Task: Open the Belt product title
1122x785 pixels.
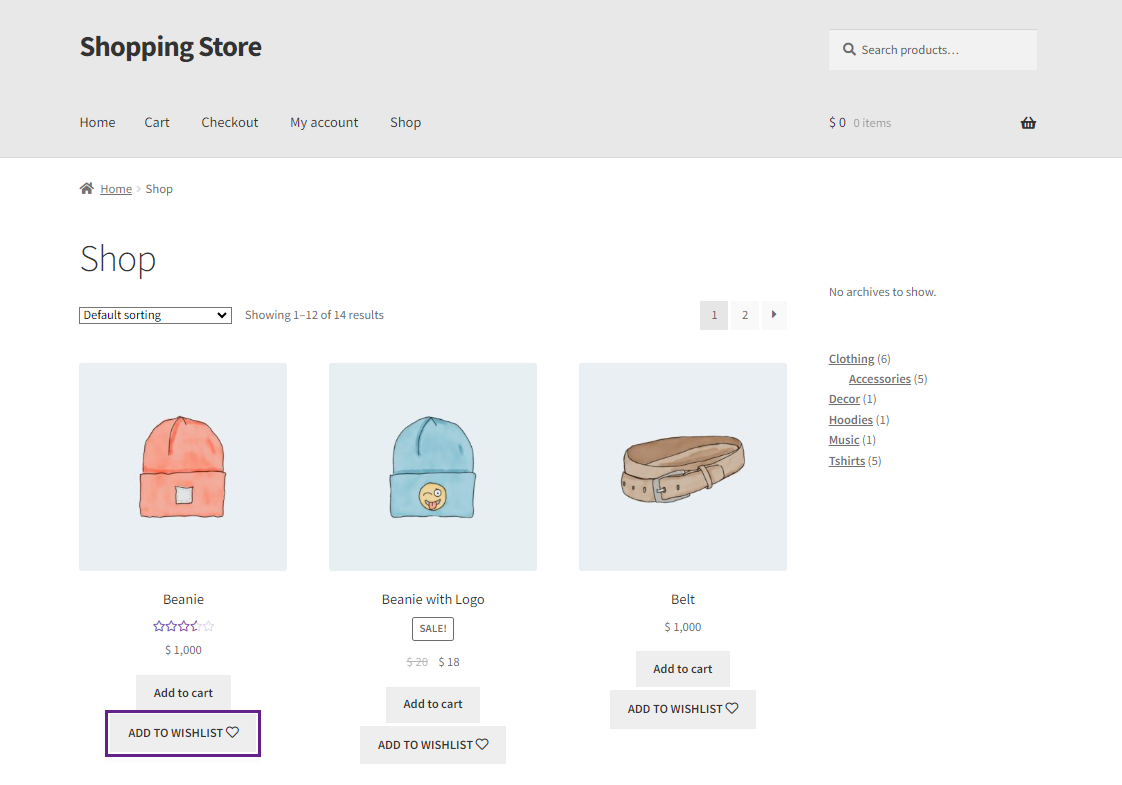Action: click(683, 599)
